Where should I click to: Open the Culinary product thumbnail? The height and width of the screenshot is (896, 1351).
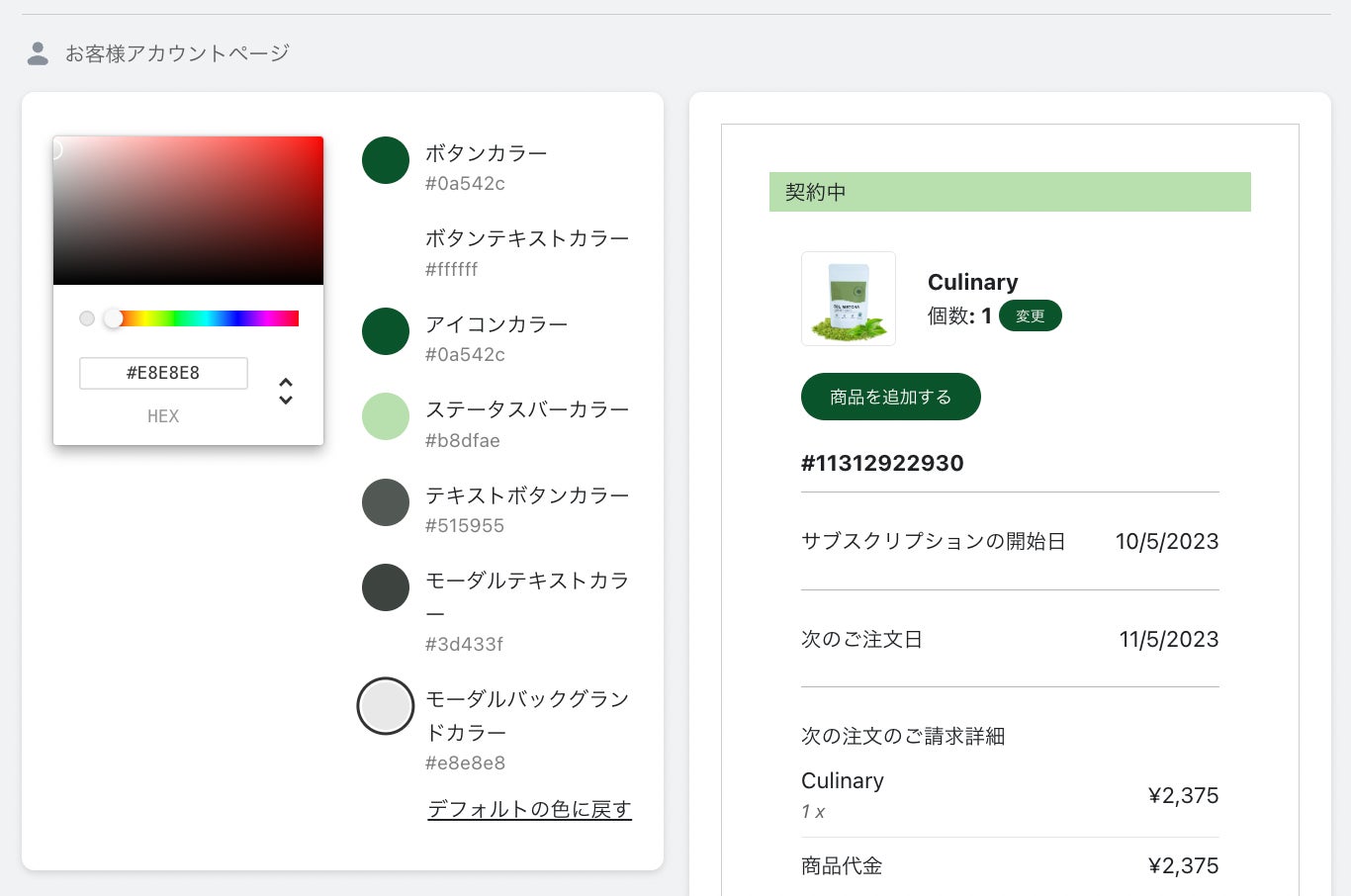click(x=849, y=299)
